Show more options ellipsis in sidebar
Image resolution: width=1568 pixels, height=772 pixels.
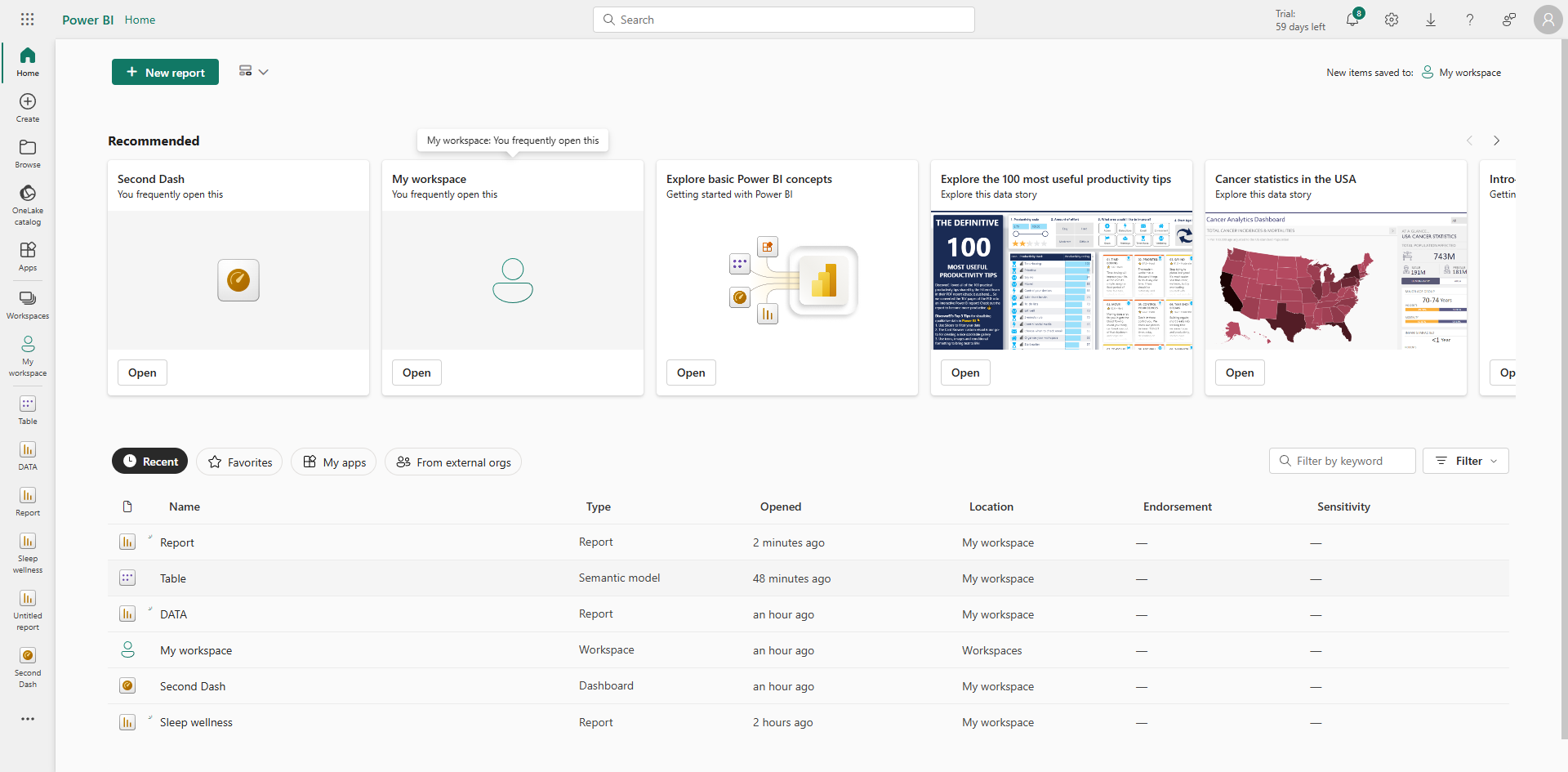point(28,719)
